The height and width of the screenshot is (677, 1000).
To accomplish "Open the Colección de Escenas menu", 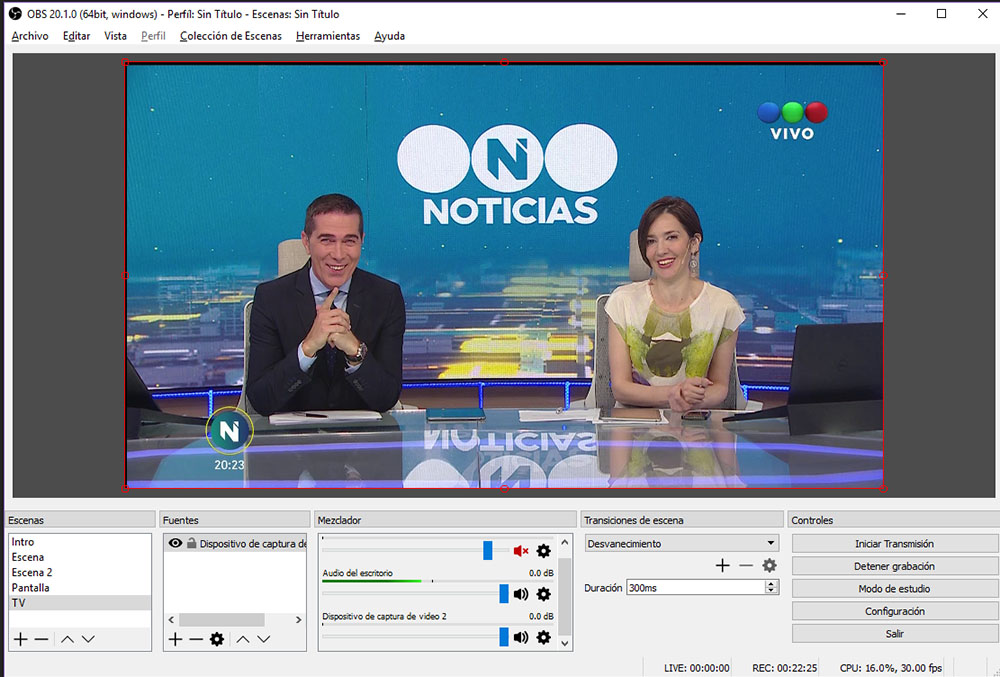I will coord(231,36).
